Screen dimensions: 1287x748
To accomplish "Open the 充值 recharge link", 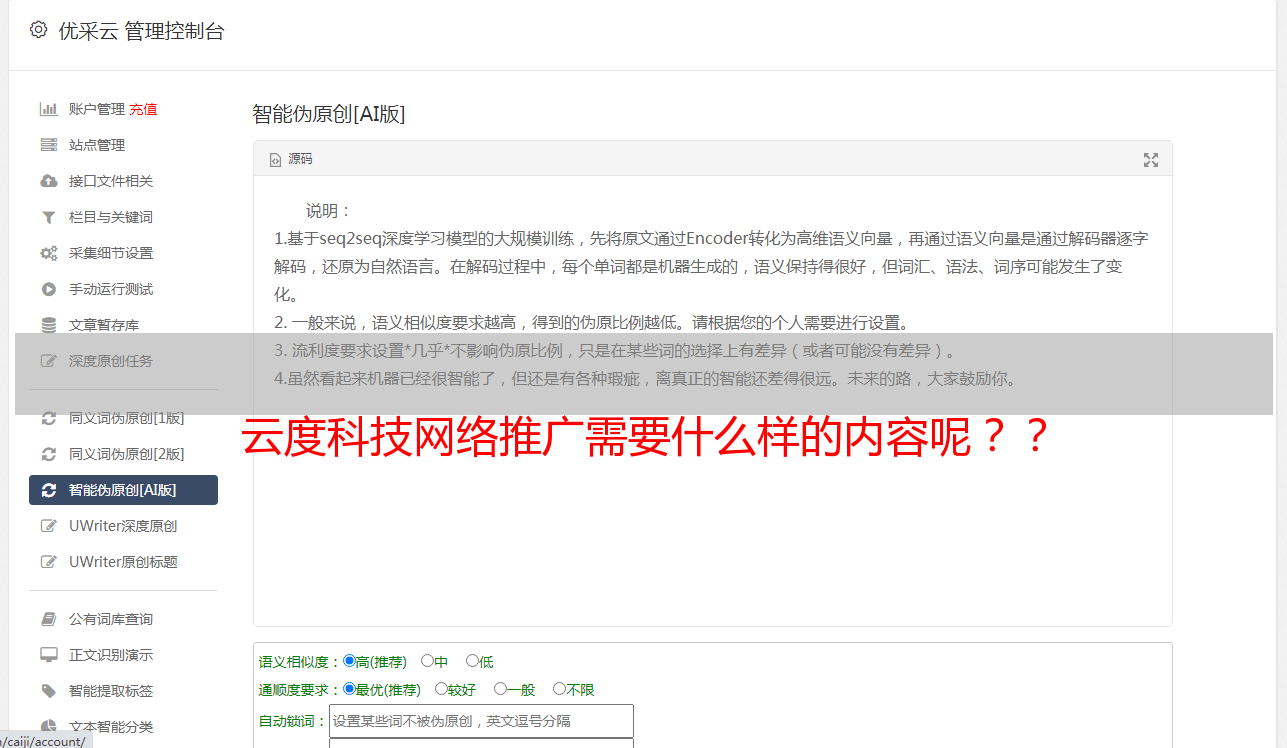I will tap(143, 109).
